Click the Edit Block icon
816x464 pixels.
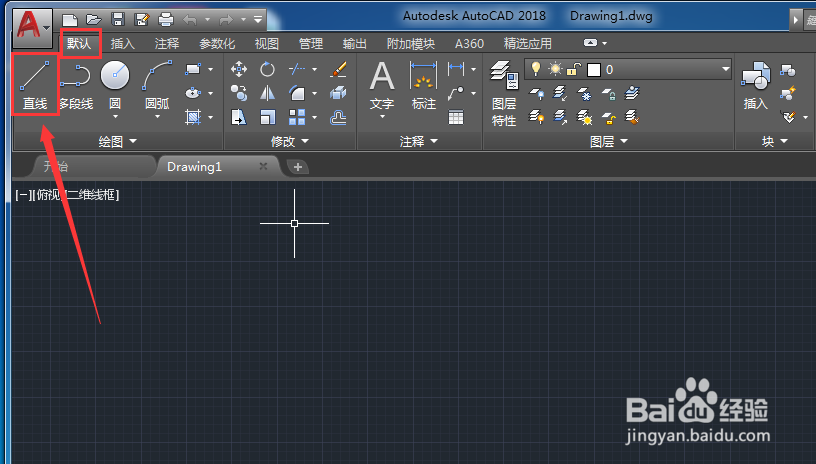[788, 93]
